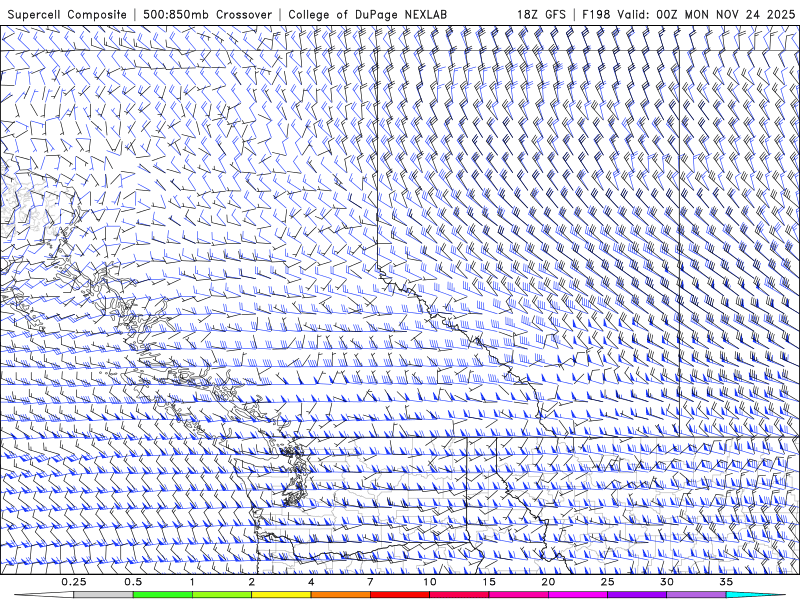The width and height of the screenshot is (800, 600).
Task: Click the gray color bar segment
Action: (104, 595)
